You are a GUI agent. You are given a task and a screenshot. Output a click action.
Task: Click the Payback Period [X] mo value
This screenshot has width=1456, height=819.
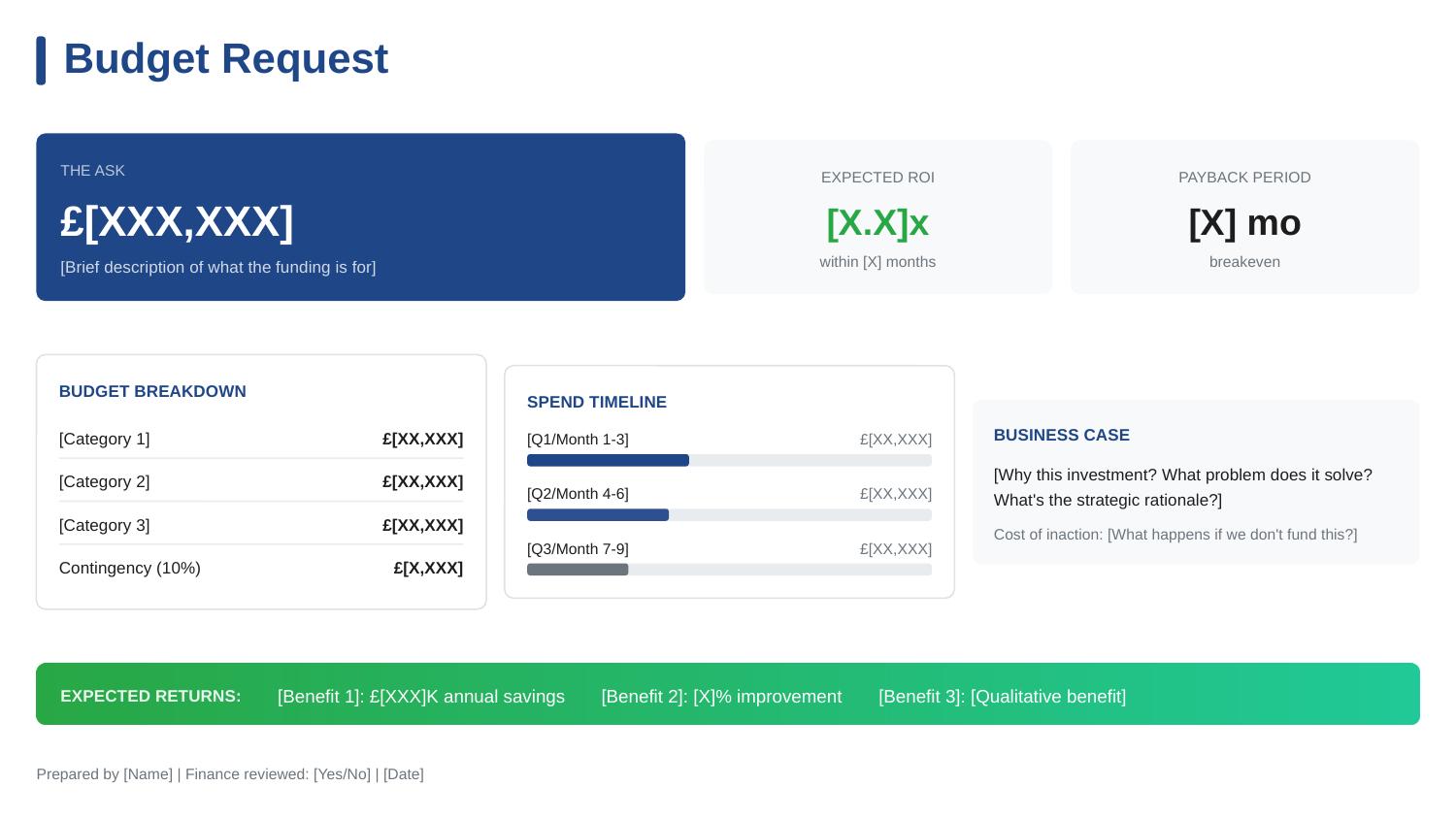(1243, 223)
